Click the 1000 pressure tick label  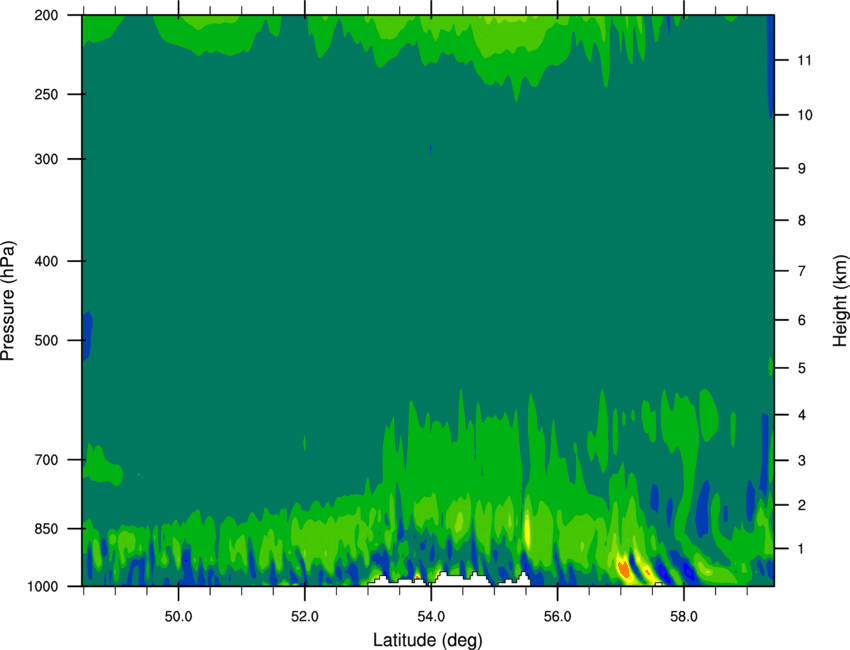(42, 586)
